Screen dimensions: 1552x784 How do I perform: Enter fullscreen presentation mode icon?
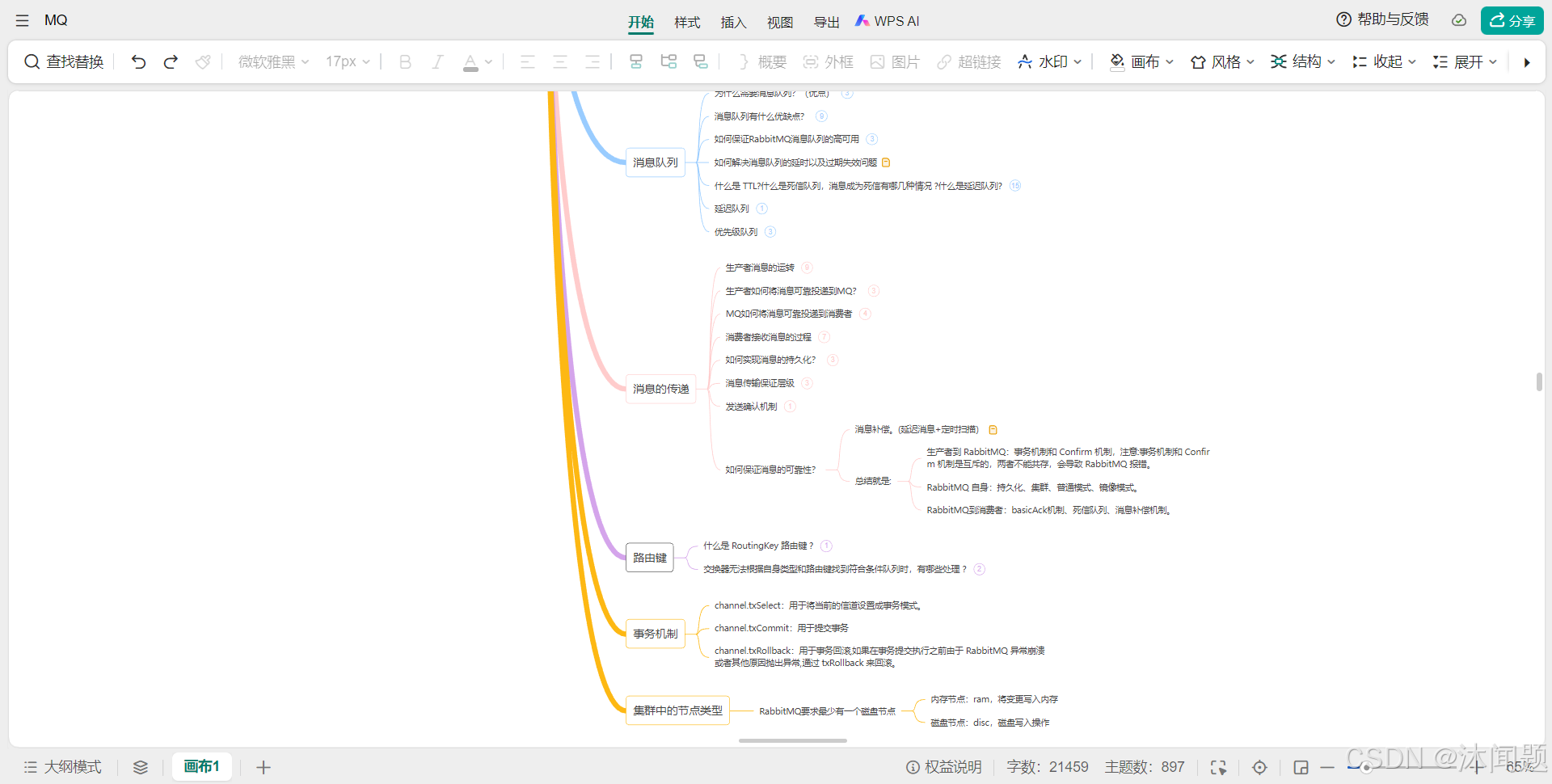(1218, 767)
